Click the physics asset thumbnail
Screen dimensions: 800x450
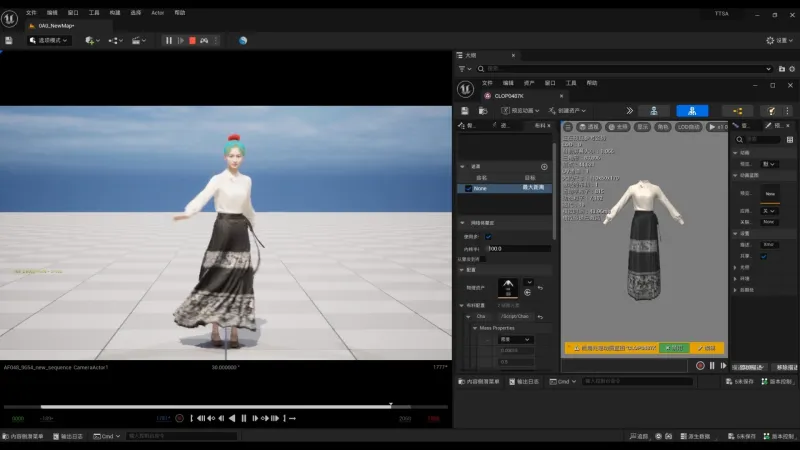tap(508, 288)
